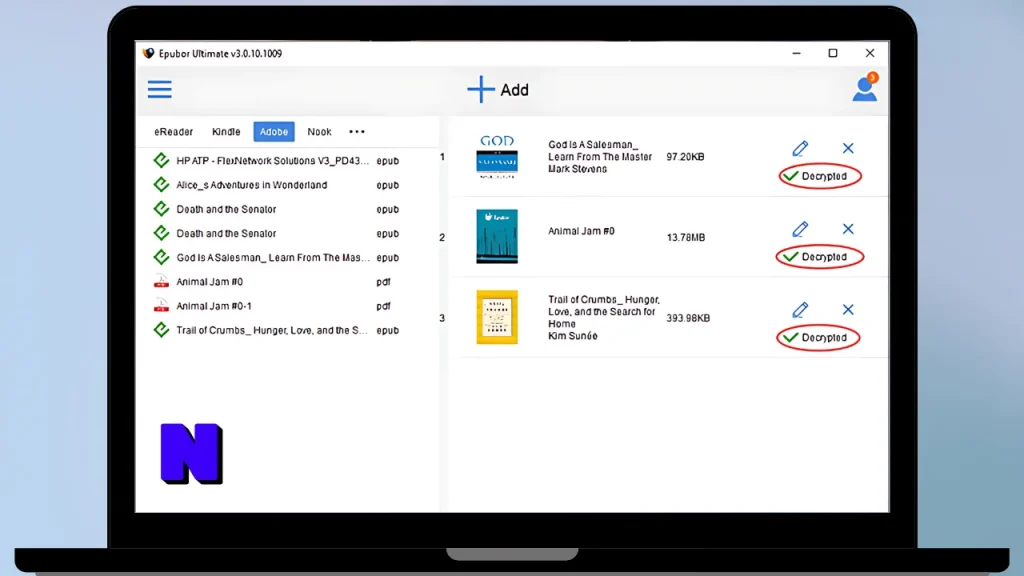This screenshot has height=576, width=1024.
Task: Select the first Death and the Senator entry
Action: coord(276,209)
